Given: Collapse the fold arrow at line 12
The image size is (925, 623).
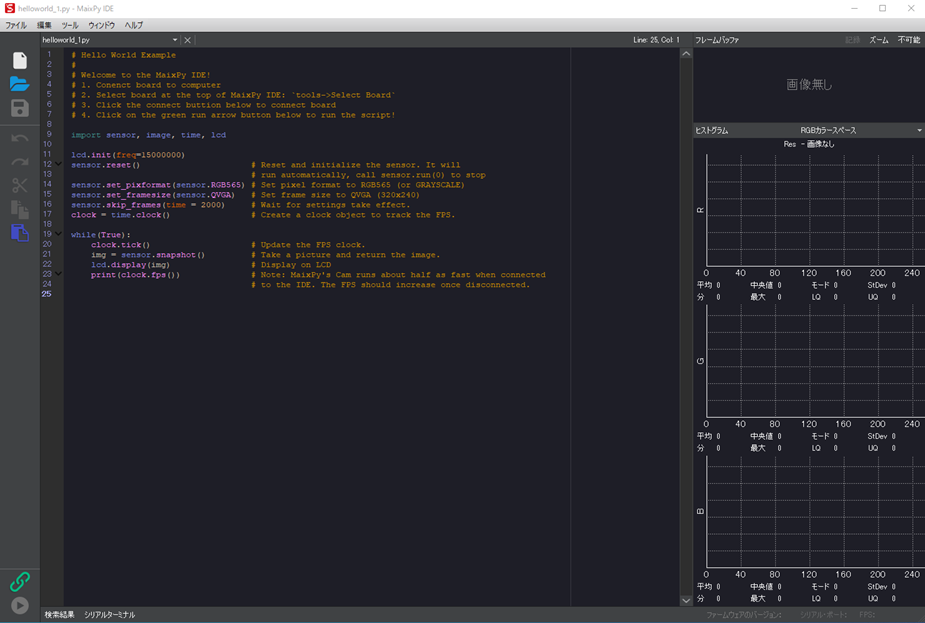Looking at the screenshot, I should tap(58, 165).
